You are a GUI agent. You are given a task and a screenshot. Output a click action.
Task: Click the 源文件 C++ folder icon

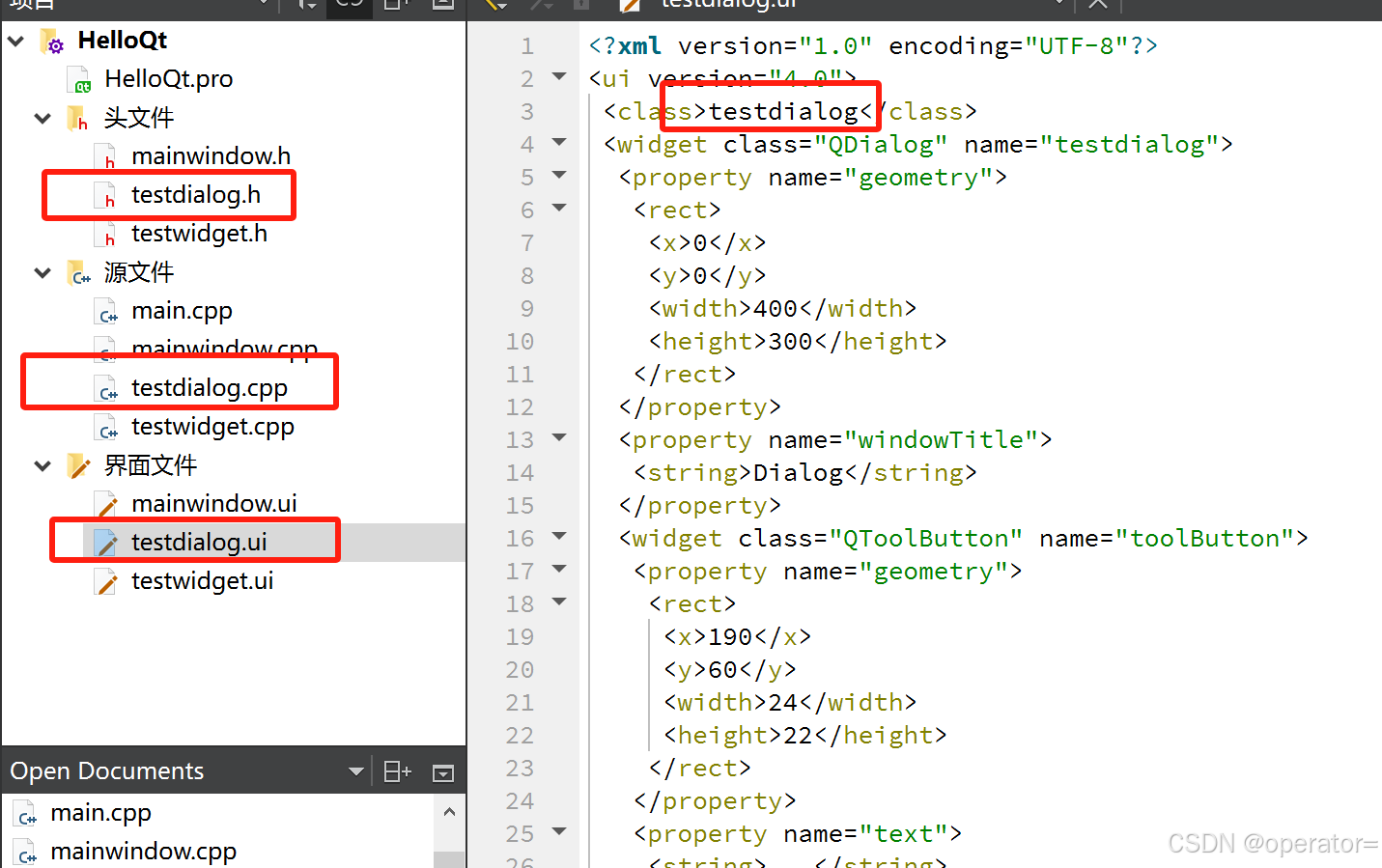point(79,273)
